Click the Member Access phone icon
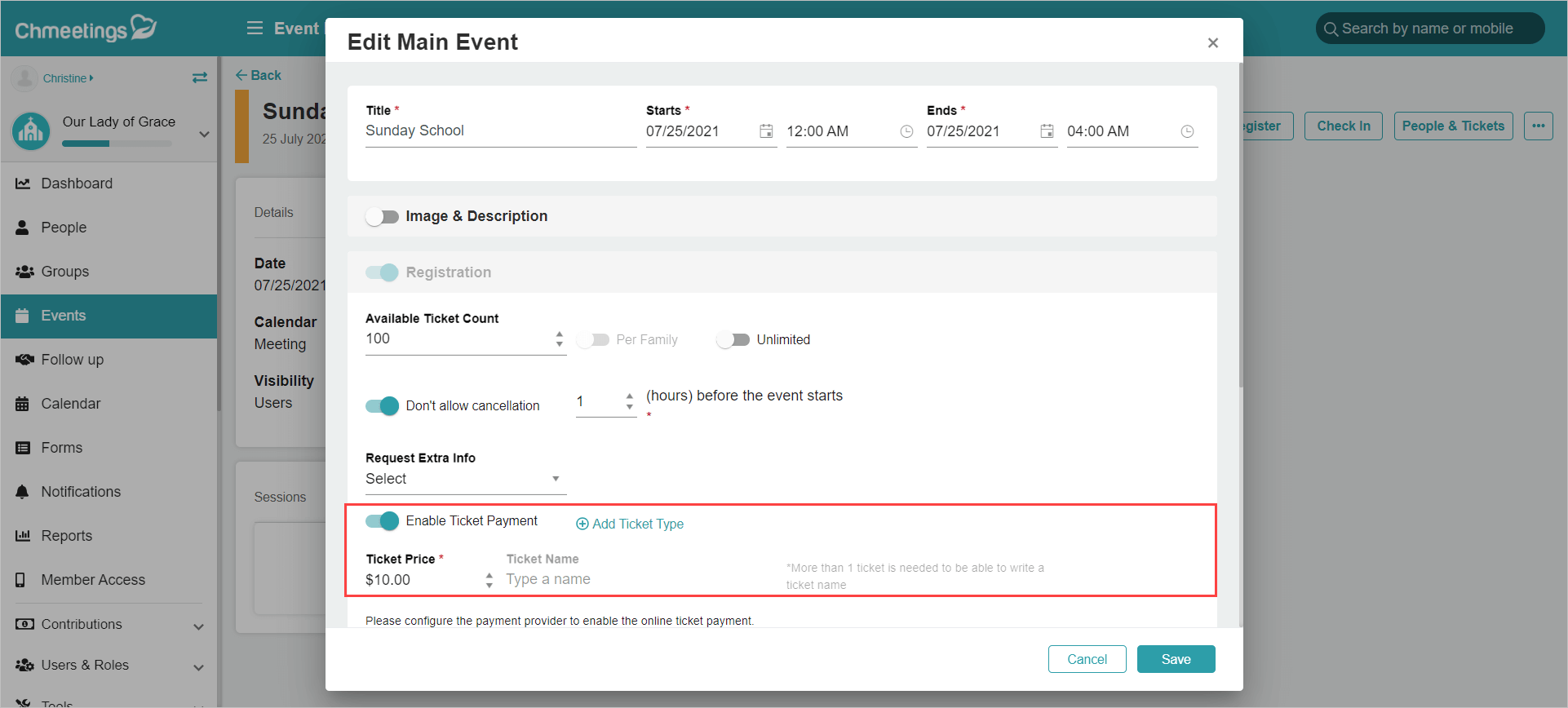1568x708 pixels. (x=21, y=580)
